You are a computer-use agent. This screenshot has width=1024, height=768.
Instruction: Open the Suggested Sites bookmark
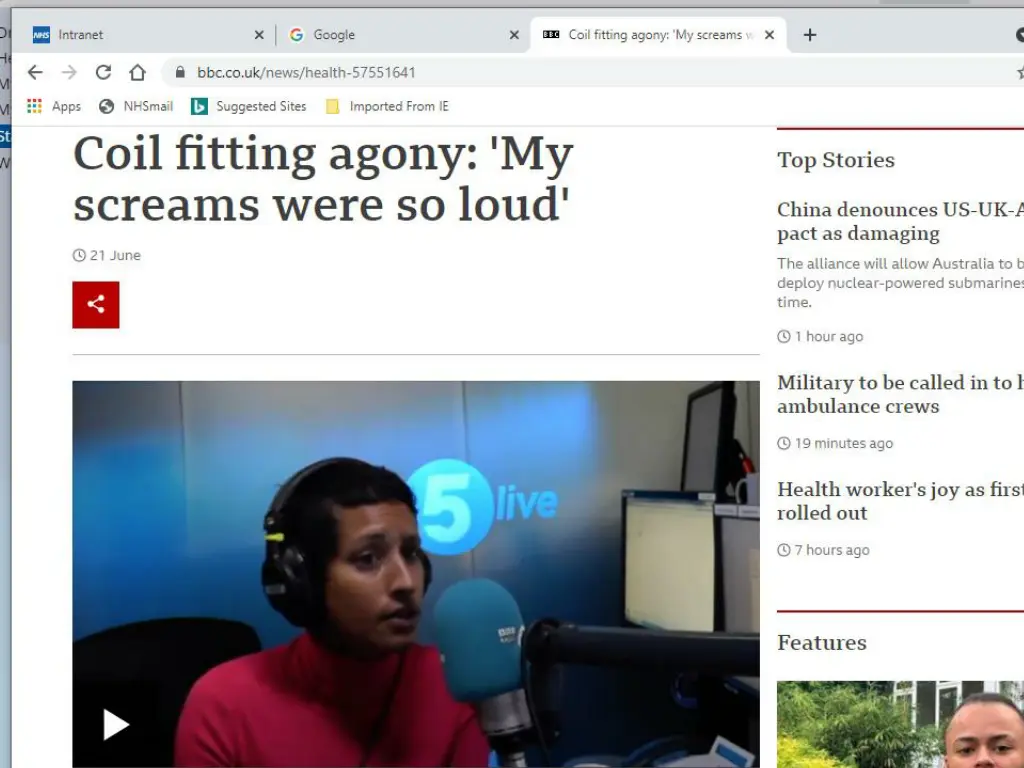click(x=249, y=106)
